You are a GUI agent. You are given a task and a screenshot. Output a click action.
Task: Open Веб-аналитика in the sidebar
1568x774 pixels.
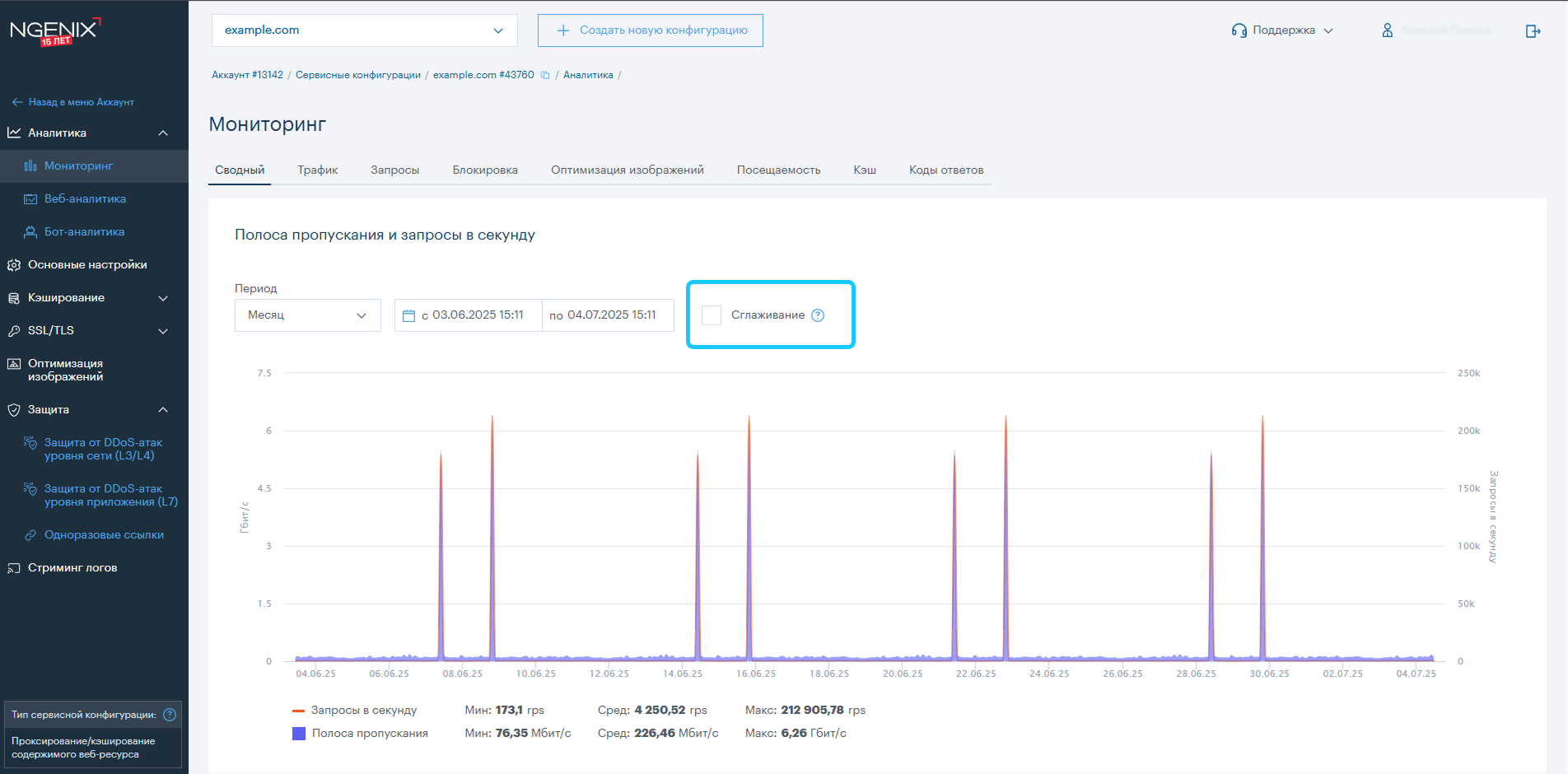[x=94, y=199]
